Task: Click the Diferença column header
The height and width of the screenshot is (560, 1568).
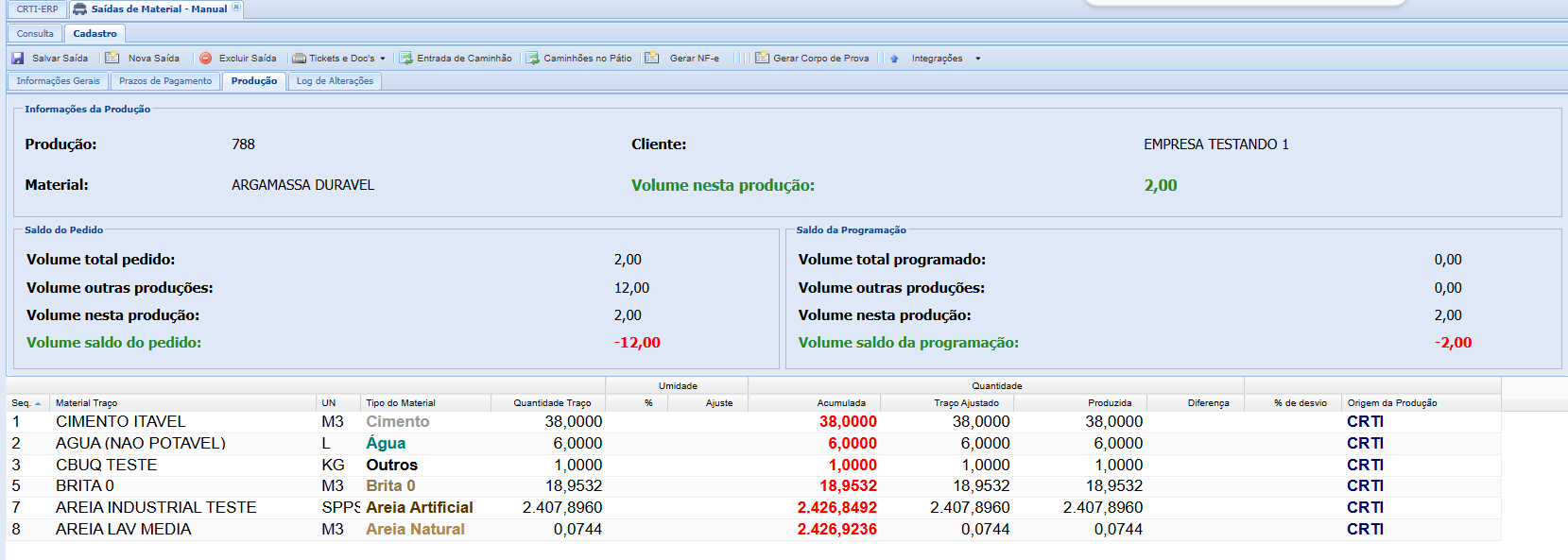Action: [1196, 403]
